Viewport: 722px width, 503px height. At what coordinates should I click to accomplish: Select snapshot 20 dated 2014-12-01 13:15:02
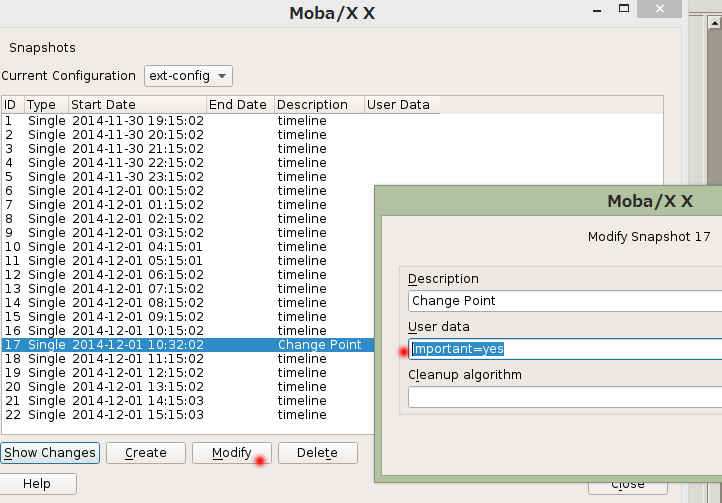(188, 386)
